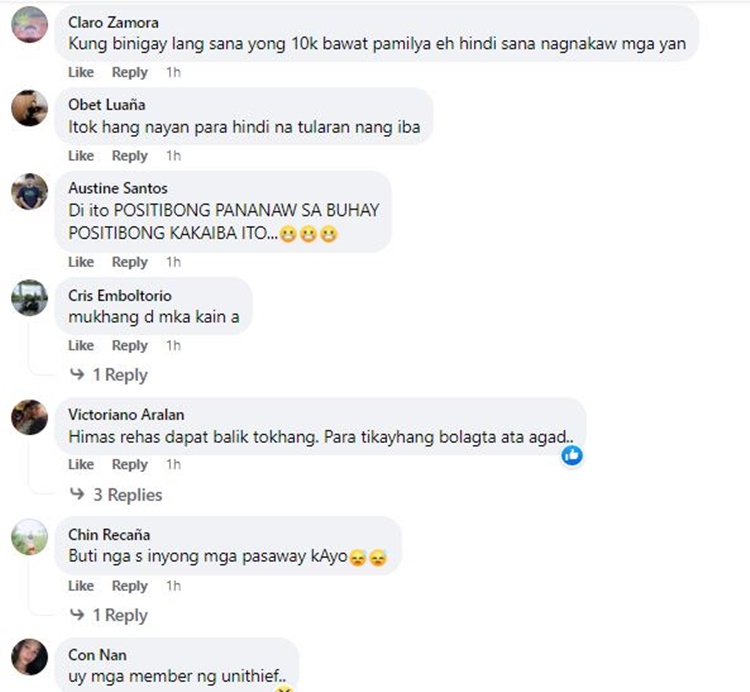Click Cris Emboltorio's profile avatar
The image size is (750, 692).
pyautogui.click(x=30, y=298)
